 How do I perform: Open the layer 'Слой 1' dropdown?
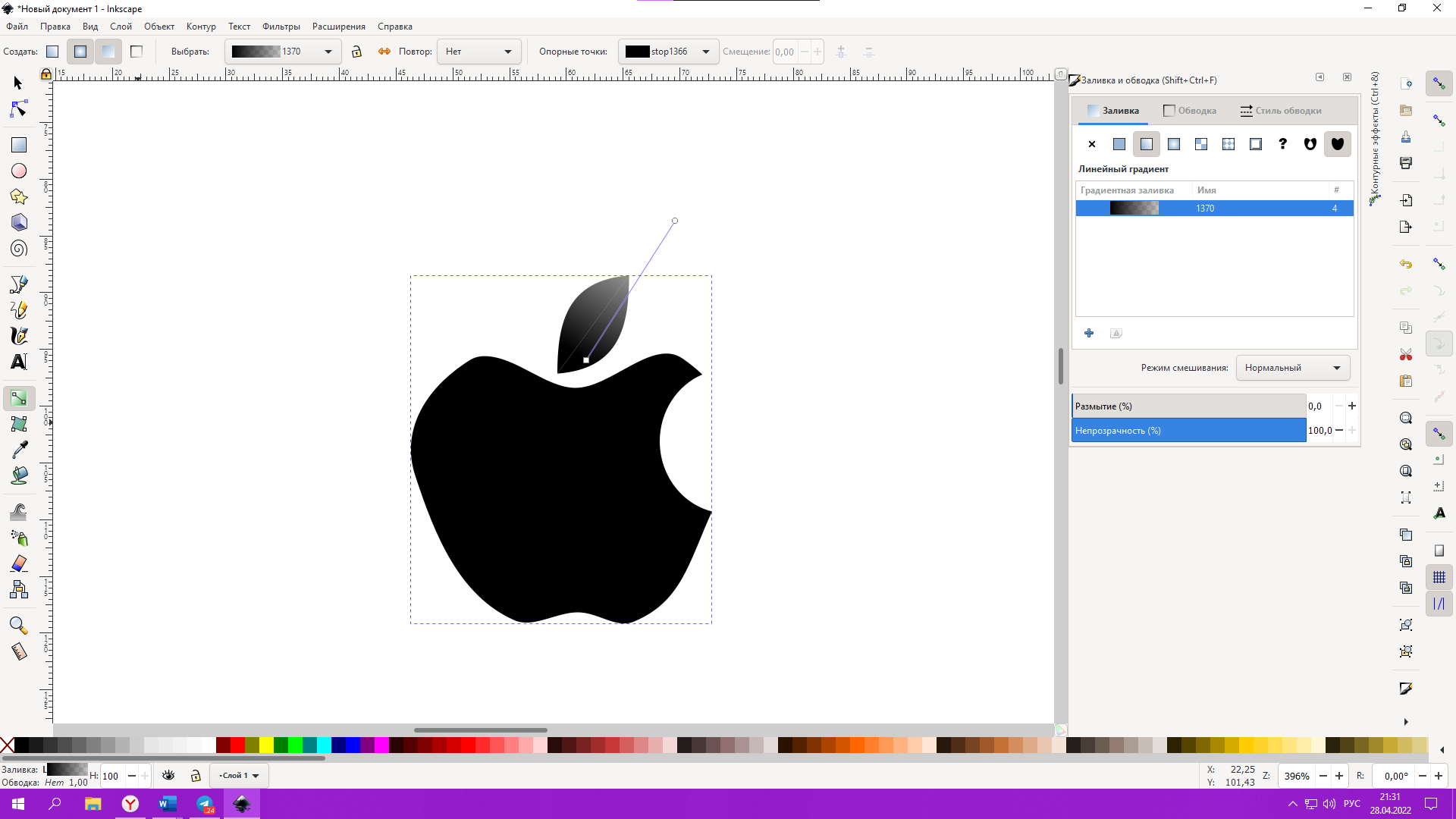coord(239,776)
